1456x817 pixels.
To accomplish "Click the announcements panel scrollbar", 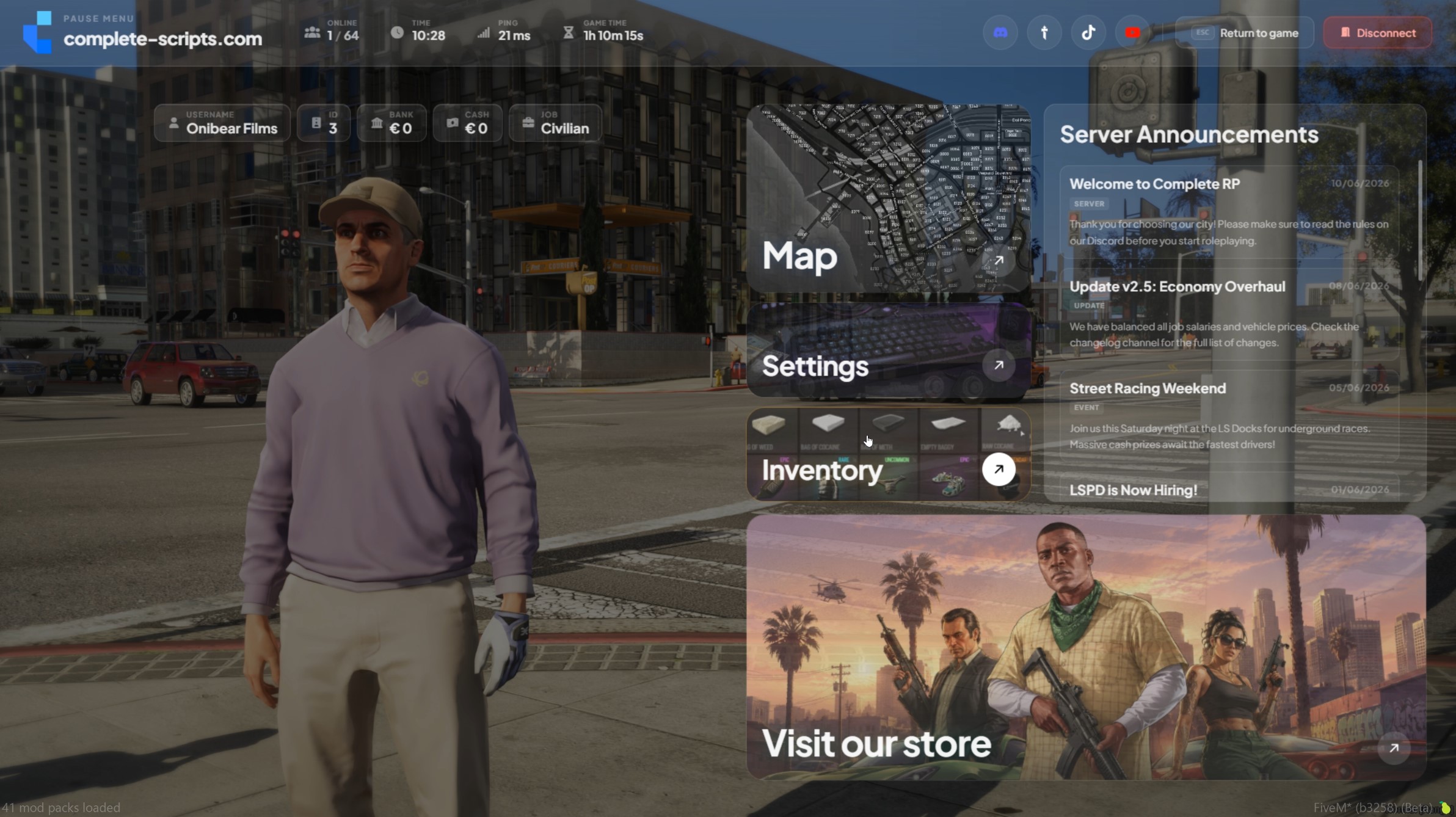I will click(x=1420, y=220).
